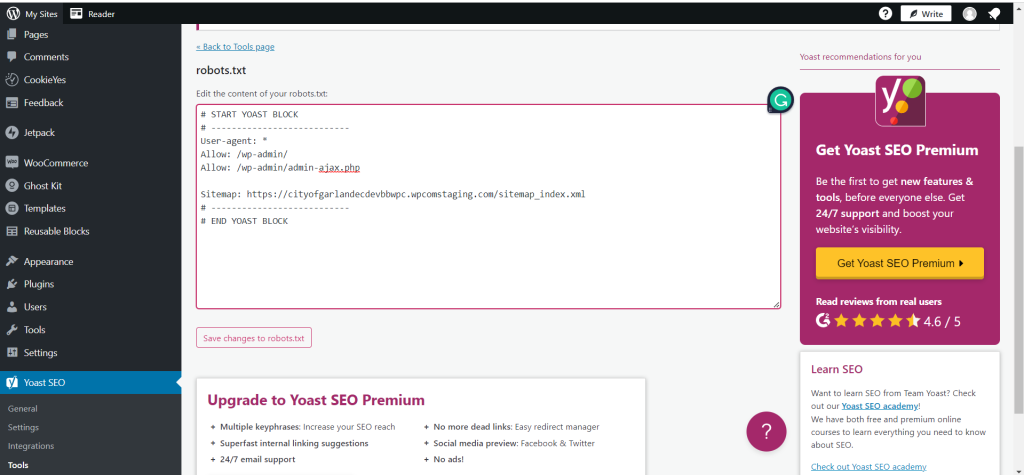Open the Reader from admin bar
The image size is (1024, 475).
93,14
